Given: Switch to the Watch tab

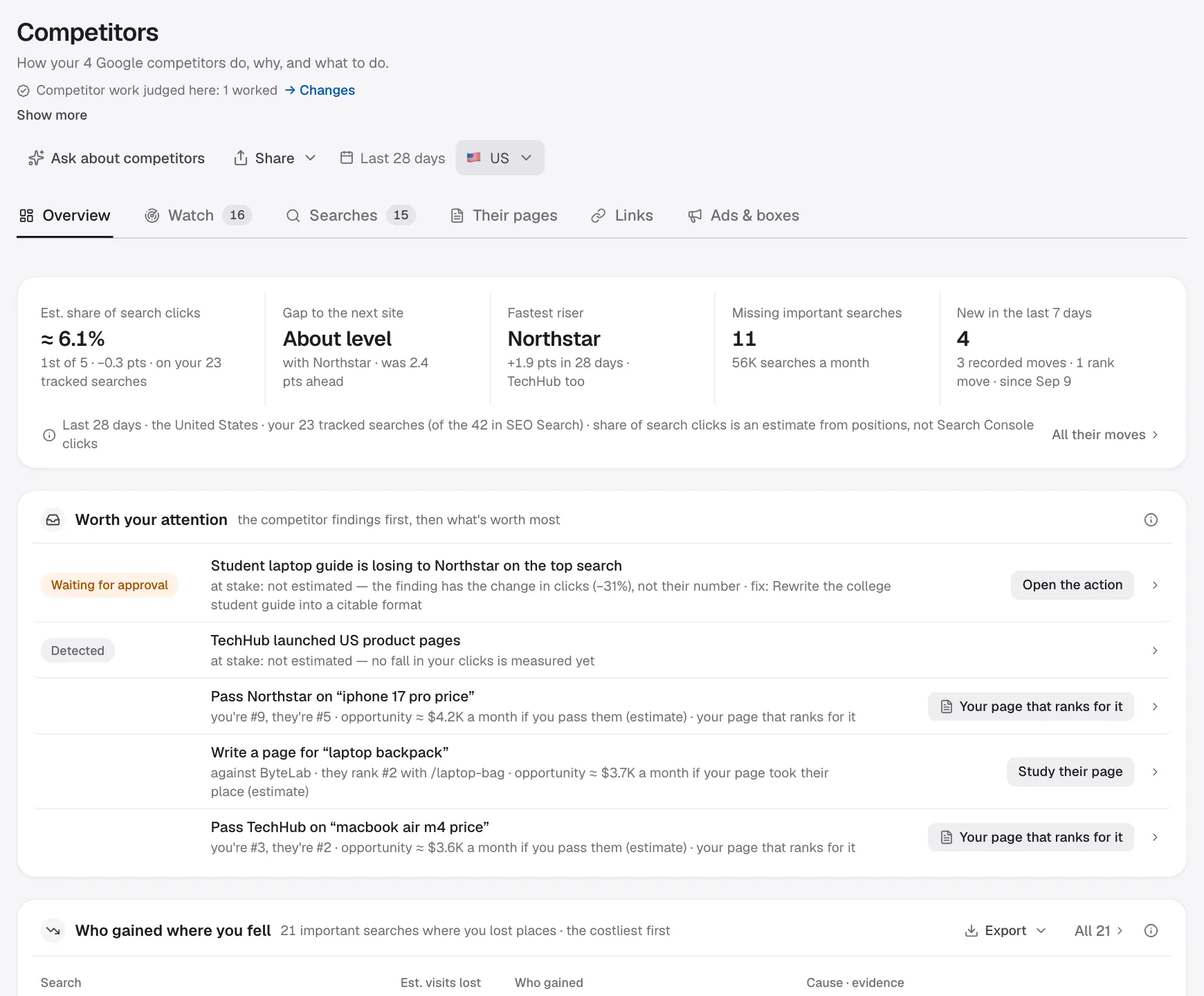Looking at the screenshot, I should (198, 216).
